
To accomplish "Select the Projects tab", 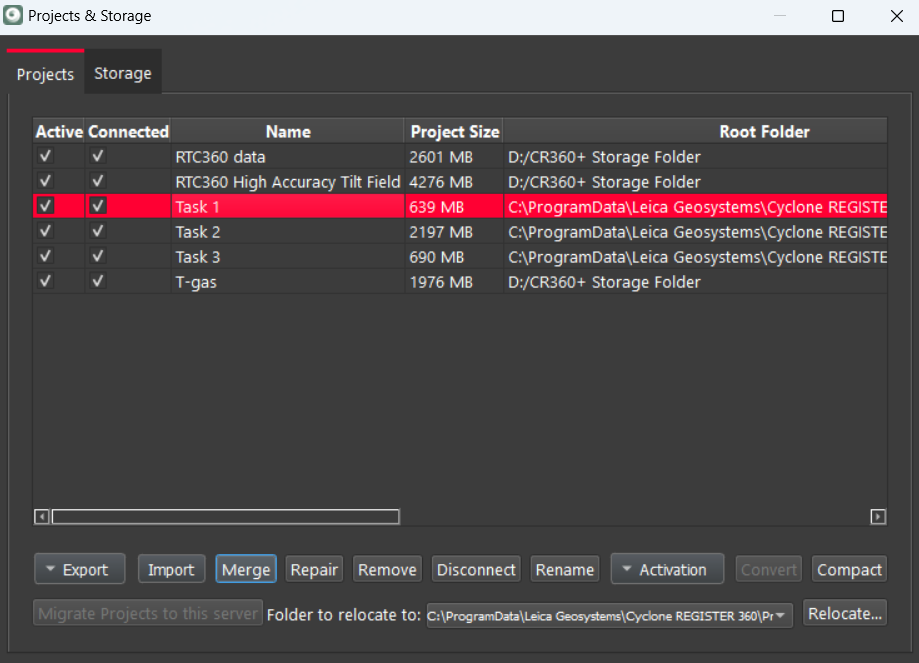I will pyautogui.click(x=45, y=74).
